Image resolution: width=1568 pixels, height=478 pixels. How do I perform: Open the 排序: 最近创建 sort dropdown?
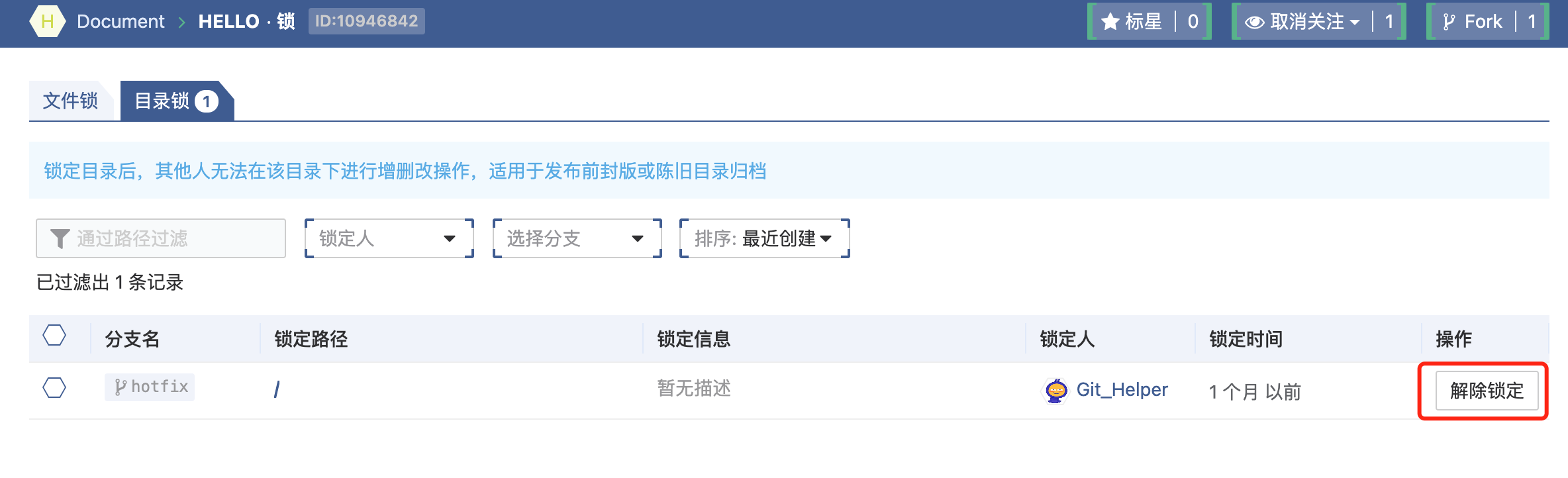click(x=764, y=238)
